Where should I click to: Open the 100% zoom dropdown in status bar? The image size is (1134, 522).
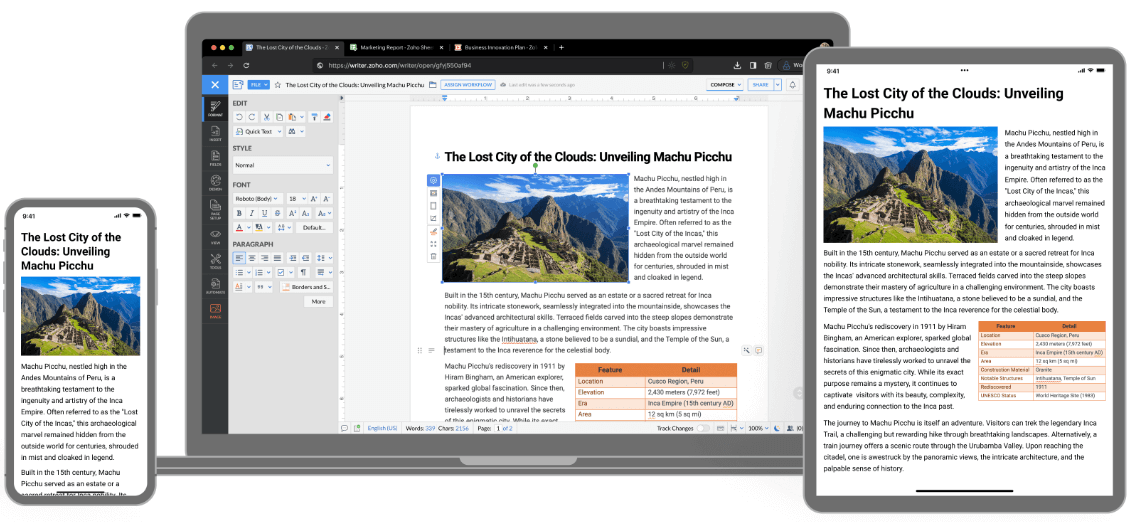tap(759, 428)
